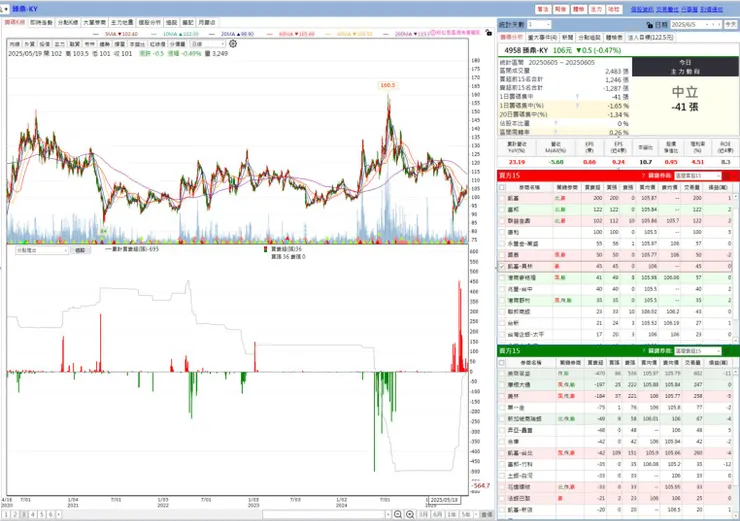Open 關鍵券商 dropdown in 賣方15 header
This screenshot has height=521, width=740.
[698, 351]
